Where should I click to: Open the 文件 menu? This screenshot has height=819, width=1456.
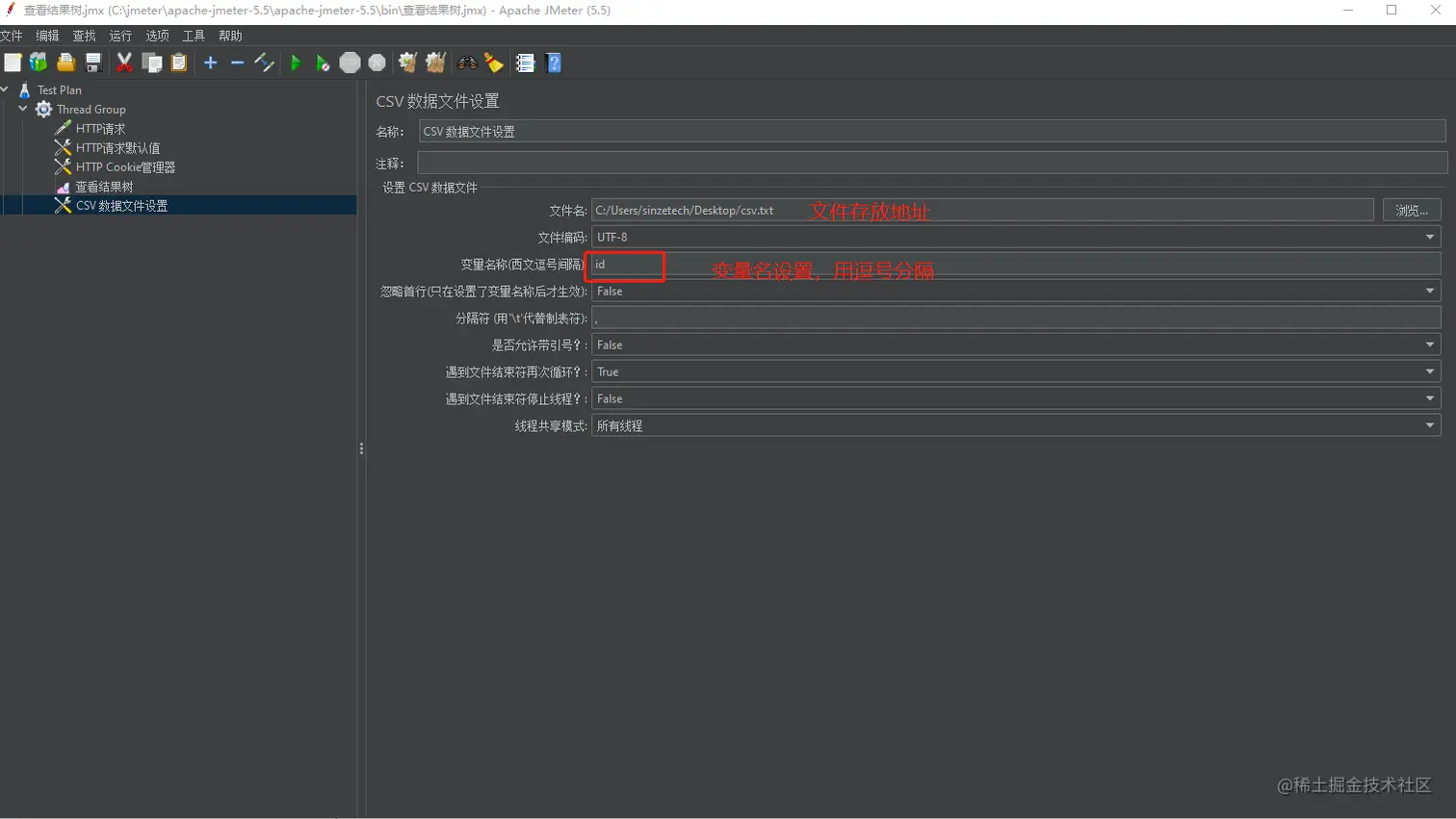coord(12,36)
